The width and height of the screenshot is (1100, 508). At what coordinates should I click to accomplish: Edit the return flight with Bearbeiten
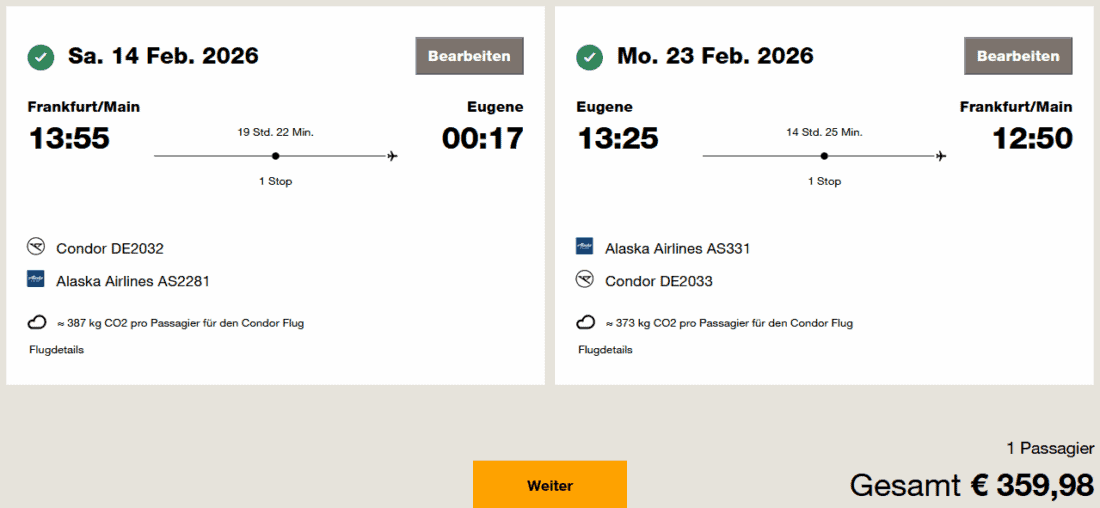click(x=1018, y=56)
